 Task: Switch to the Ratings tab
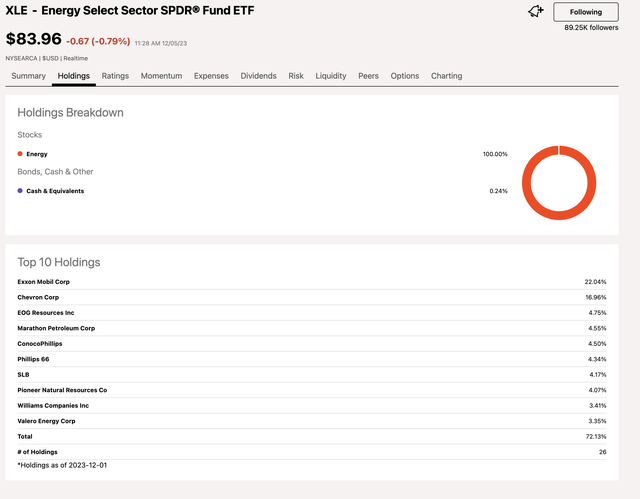(x=115, y=76)
